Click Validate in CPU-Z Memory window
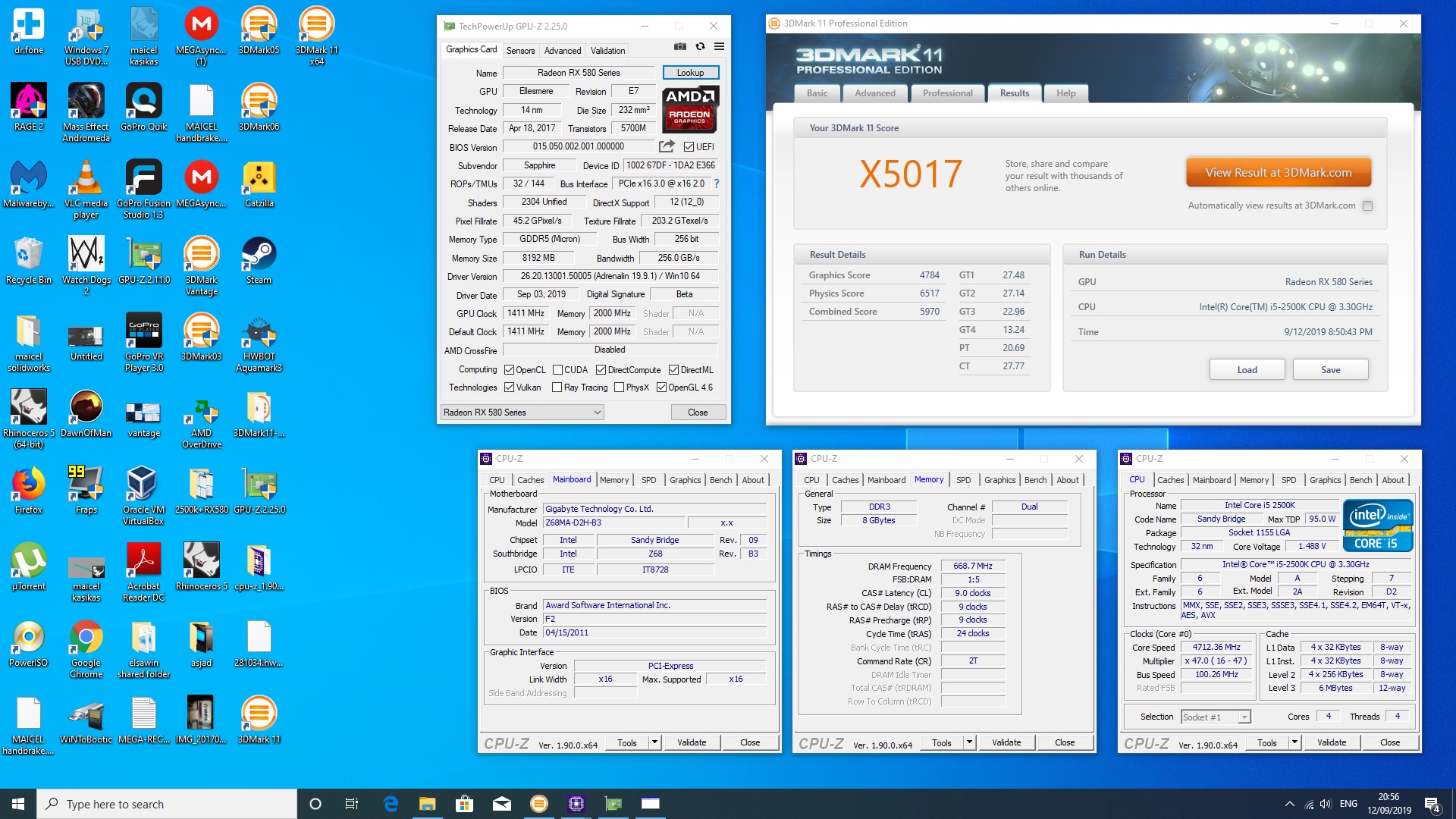Screen dimensions: 1456x819 [x=1006, y=742]
